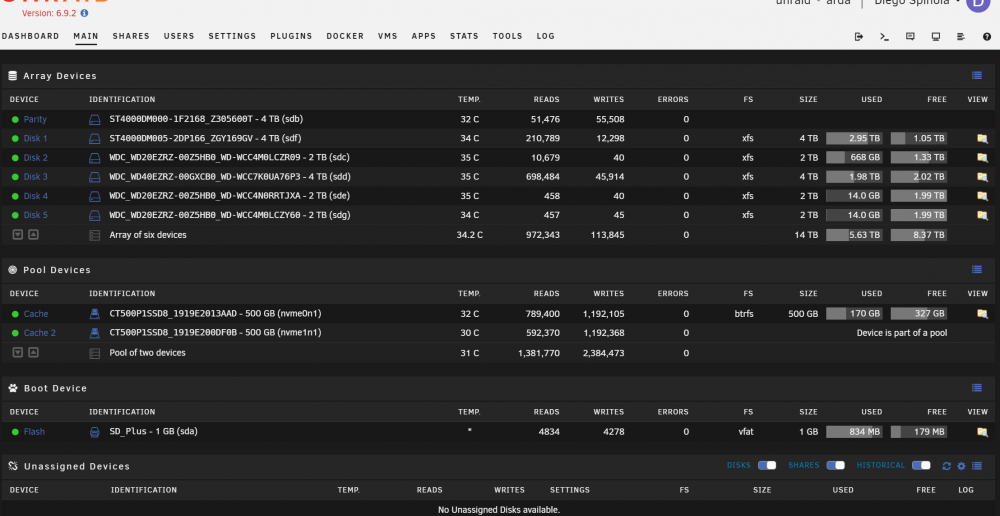Refresh Unassigned Devices with refresh icon
The height and width of the screenshot is (516, 1000).
click(946, 466)
